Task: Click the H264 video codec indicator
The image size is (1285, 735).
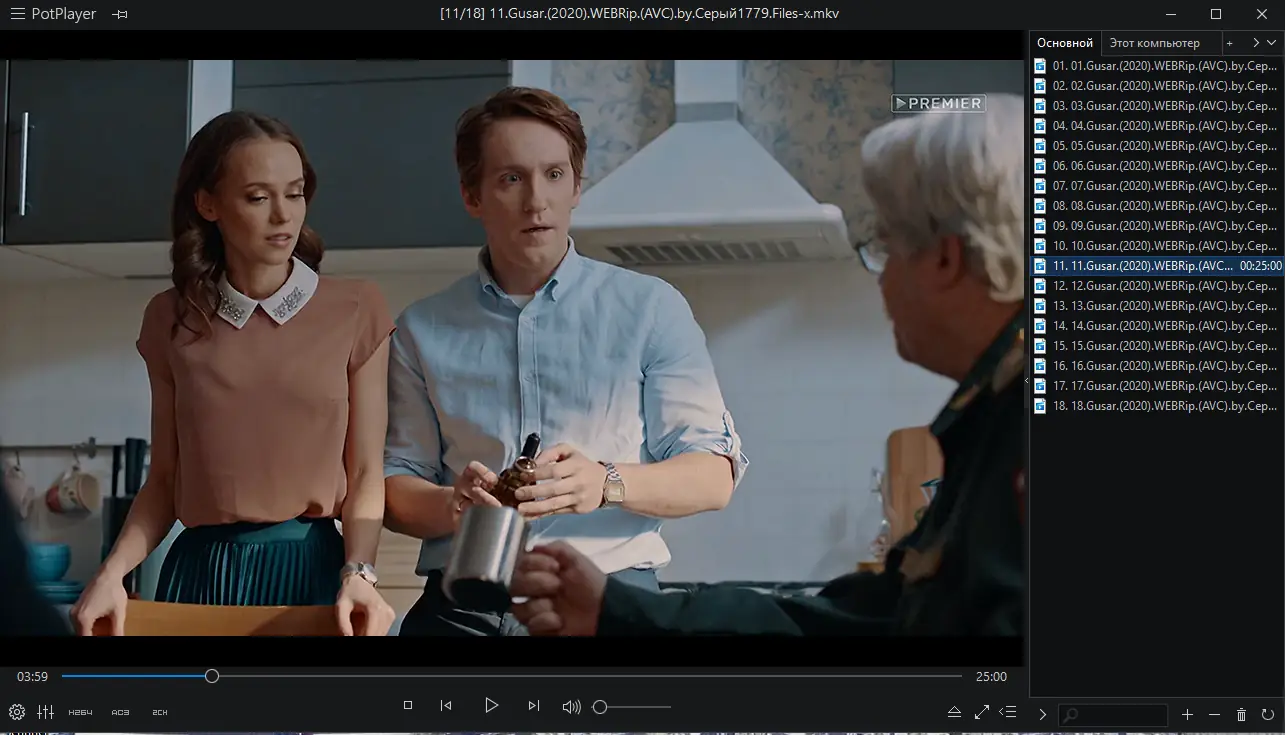Action: [80, 712]
